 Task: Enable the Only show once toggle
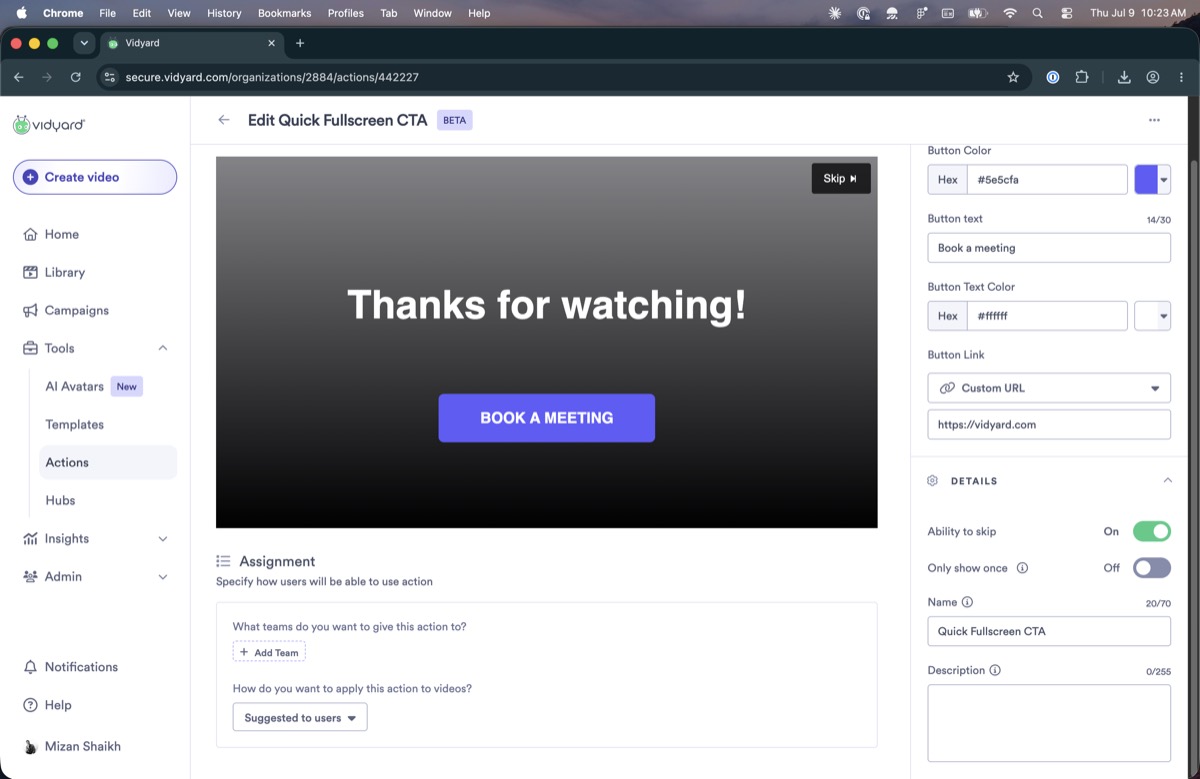pyautogui.click(x=1151, y=568)
